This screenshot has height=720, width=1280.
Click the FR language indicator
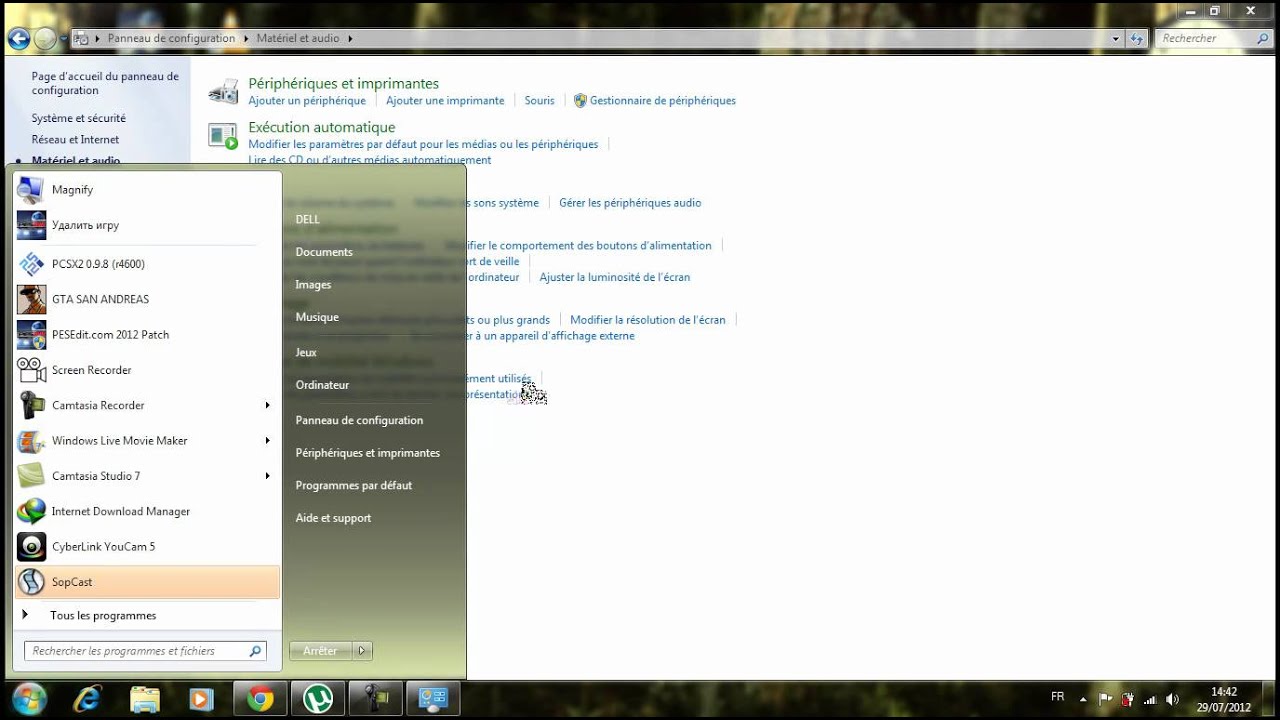click(1058, 697)
